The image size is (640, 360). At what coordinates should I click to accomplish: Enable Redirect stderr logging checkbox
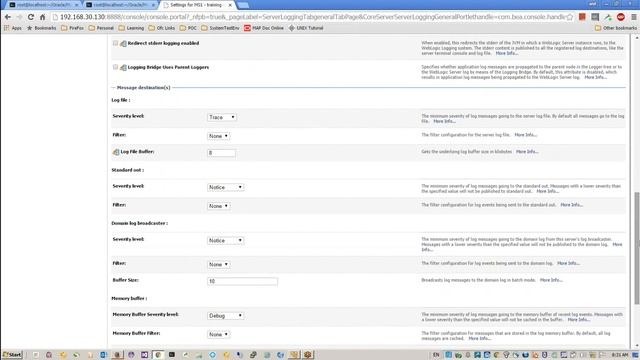point(116,43)
